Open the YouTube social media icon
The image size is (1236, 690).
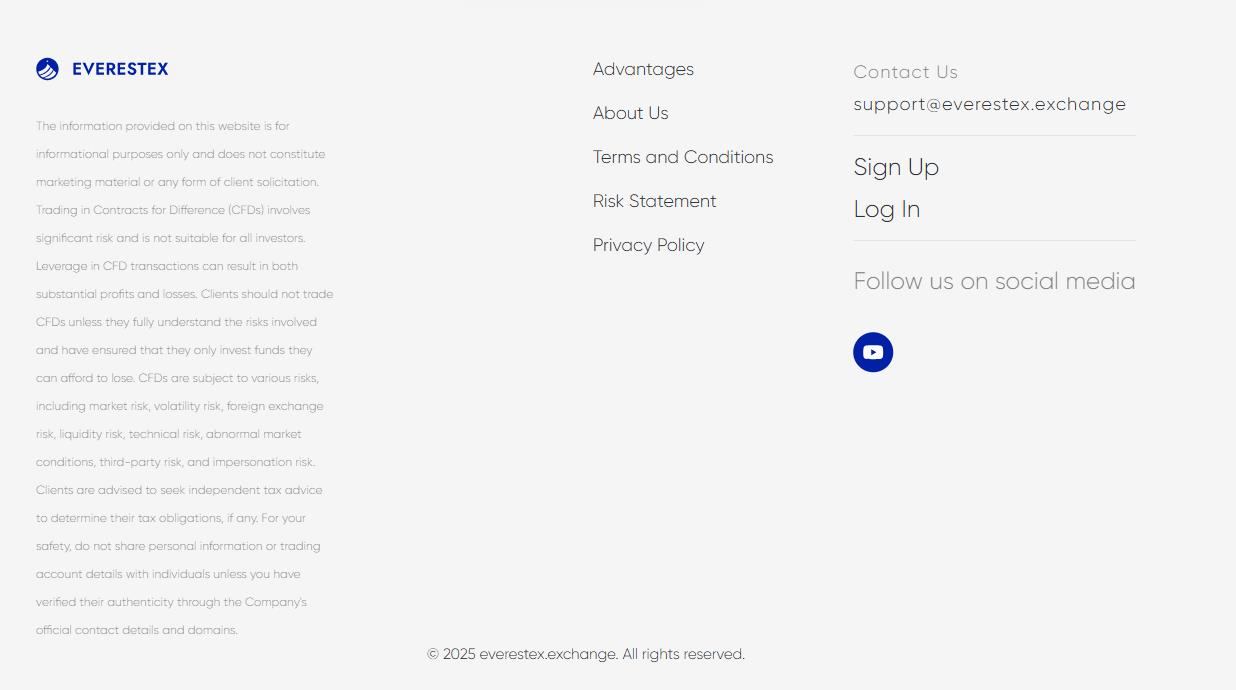point(873,352)
